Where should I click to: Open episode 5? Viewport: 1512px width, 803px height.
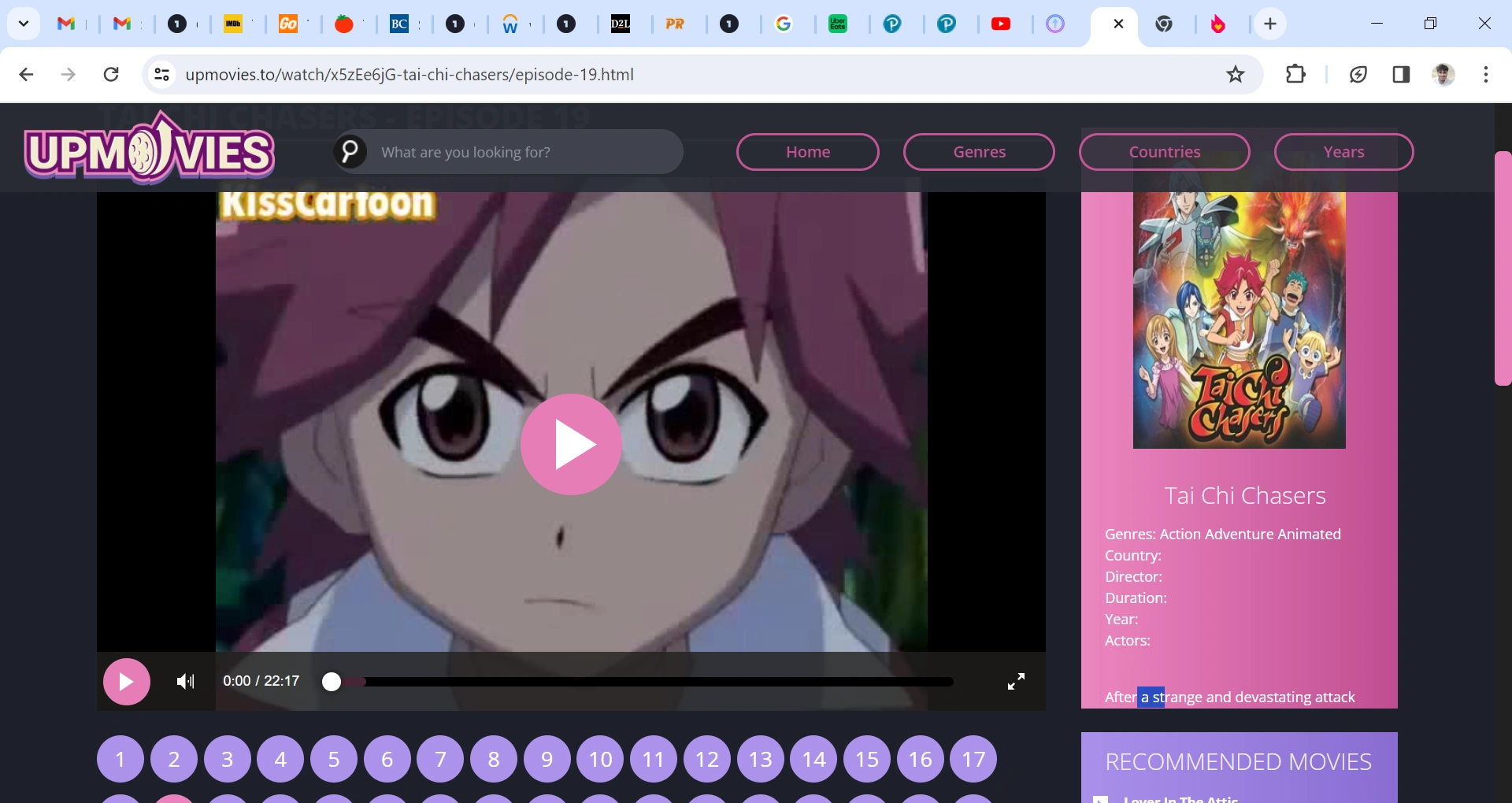(334, 759)
